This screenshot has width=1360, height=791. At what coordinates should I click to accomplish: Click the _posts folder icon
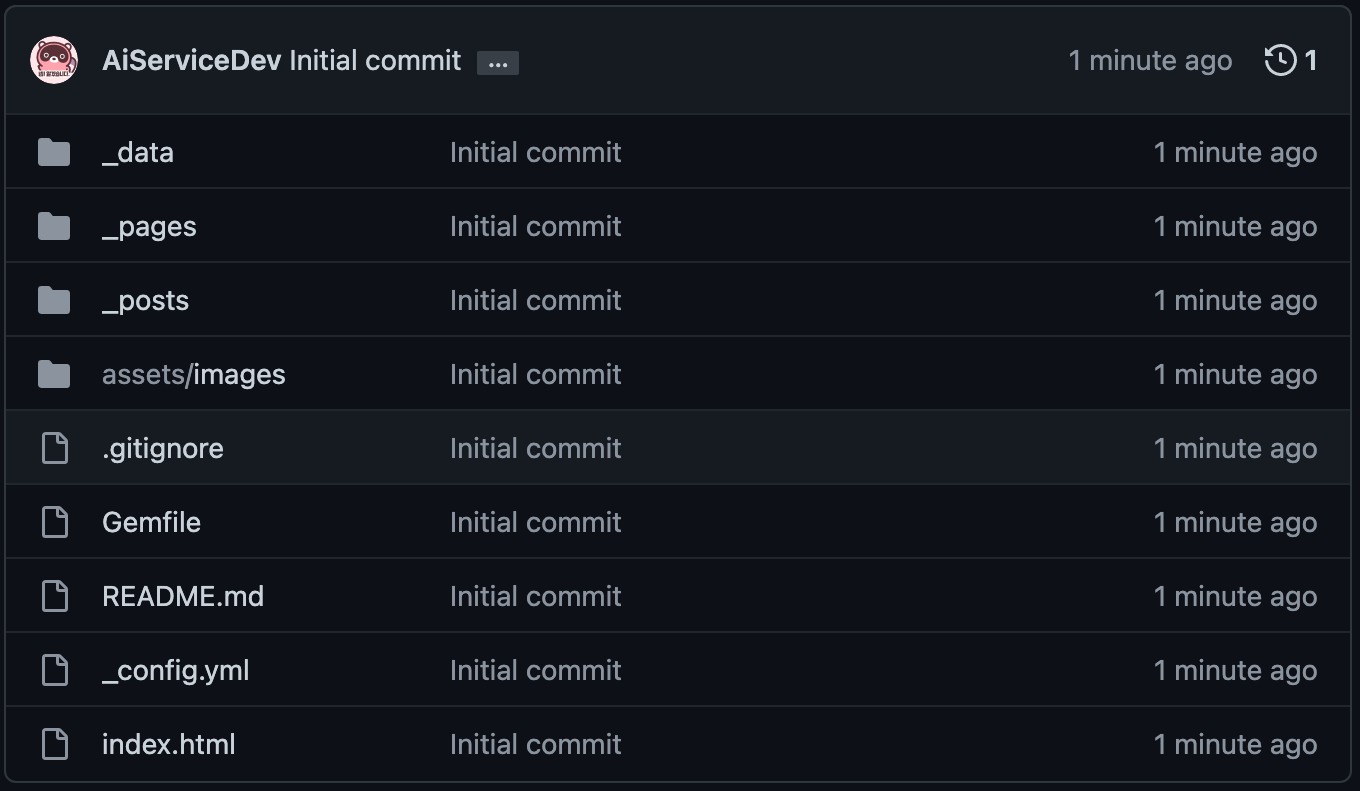pyautogui.click(x=54, y=301)
